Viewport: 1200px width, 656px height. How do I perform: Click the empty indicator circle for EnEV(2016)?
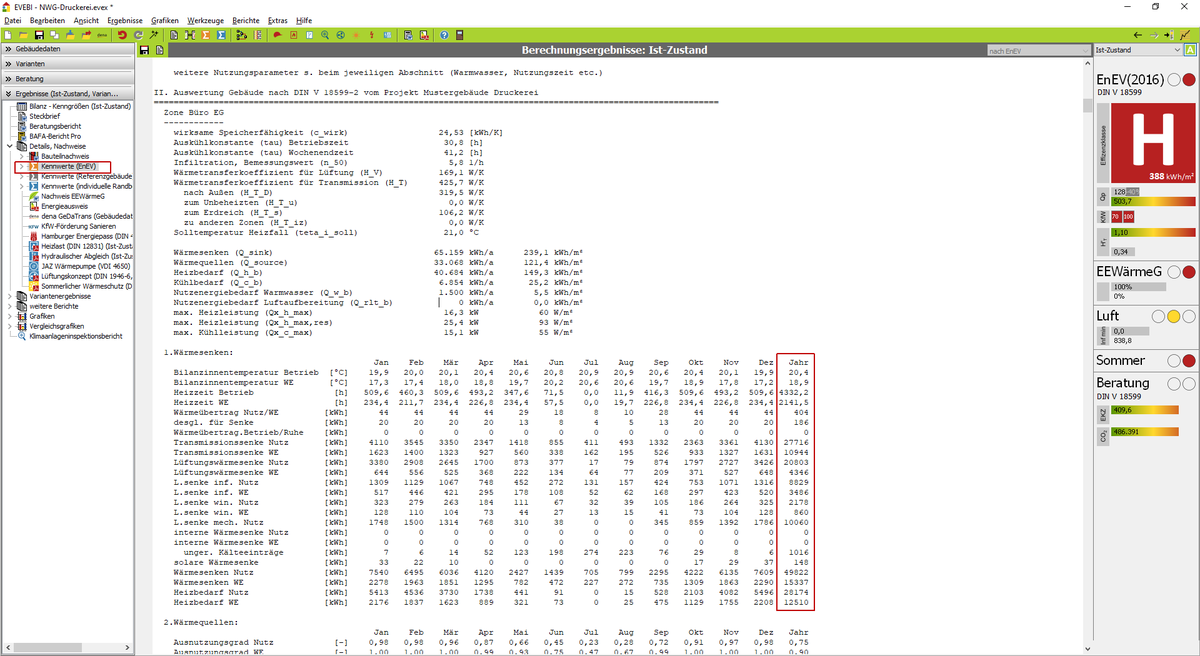(1173, 81)
